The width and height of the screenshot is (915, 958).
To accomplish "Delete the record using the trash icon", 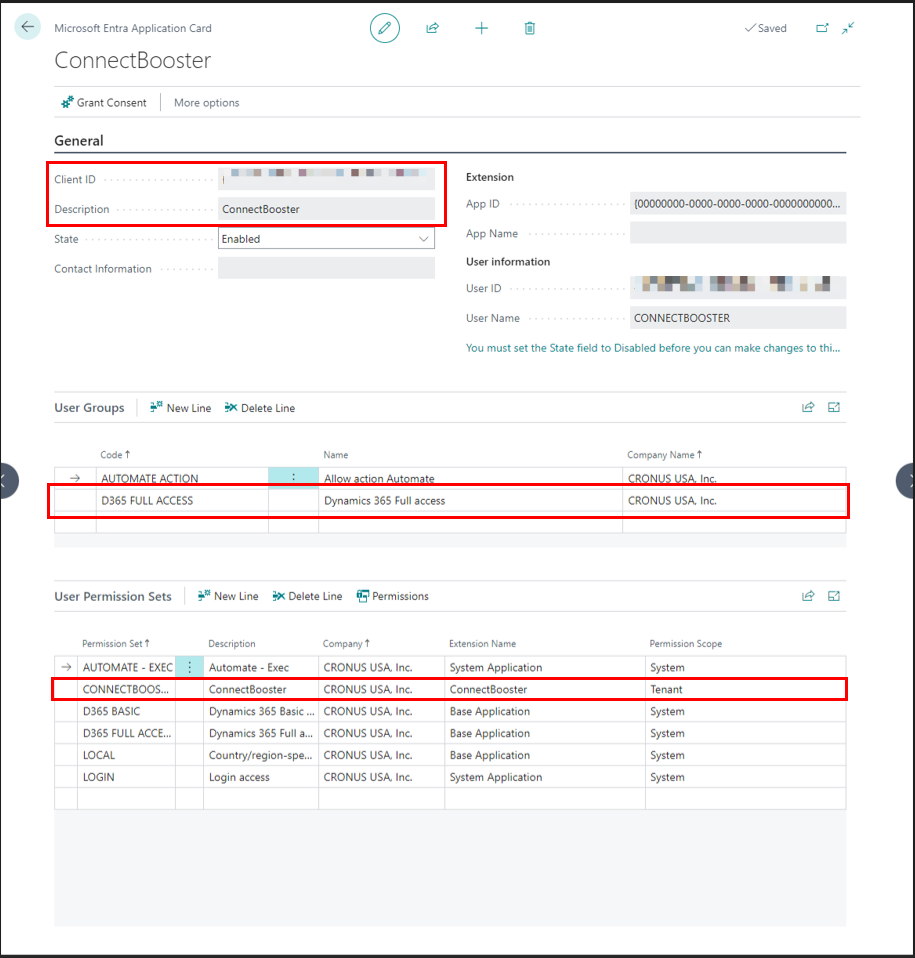I will coord(529,28).
